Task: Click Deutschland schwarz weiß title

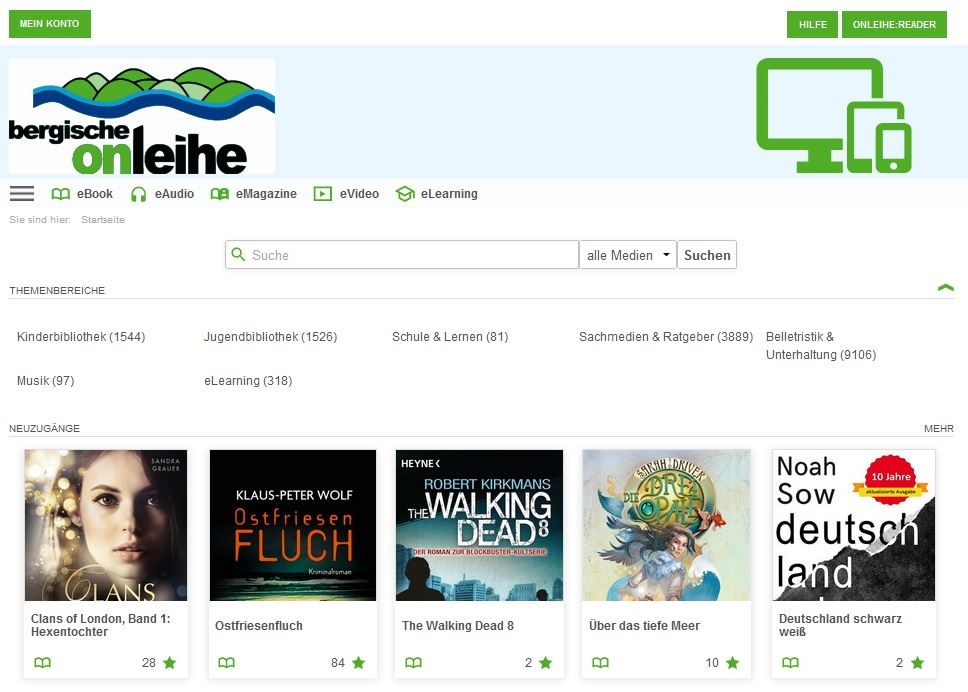Action: coord(840,625)
